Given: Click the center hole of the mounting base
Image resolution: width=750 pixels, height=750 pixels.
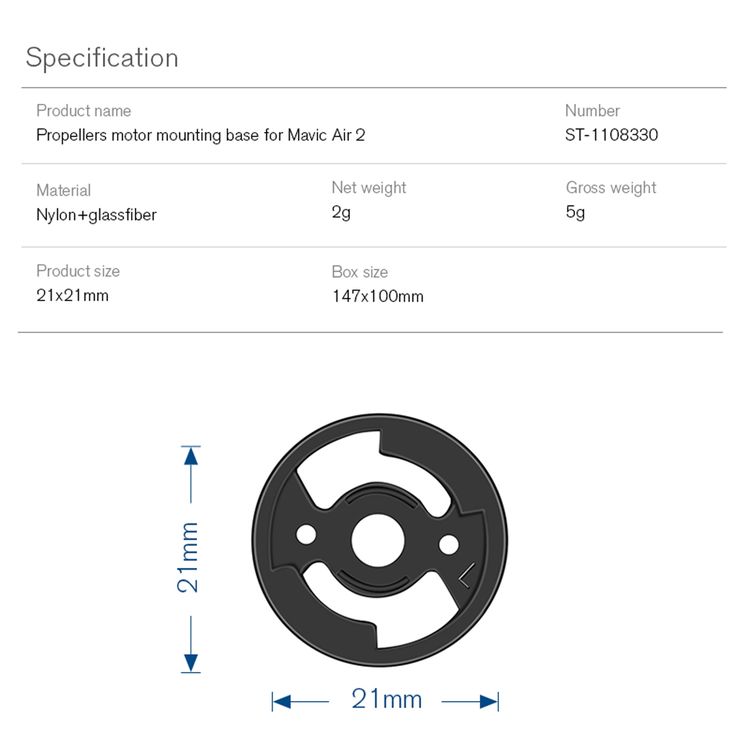Looking at the screenshot, I should point(378,540).
